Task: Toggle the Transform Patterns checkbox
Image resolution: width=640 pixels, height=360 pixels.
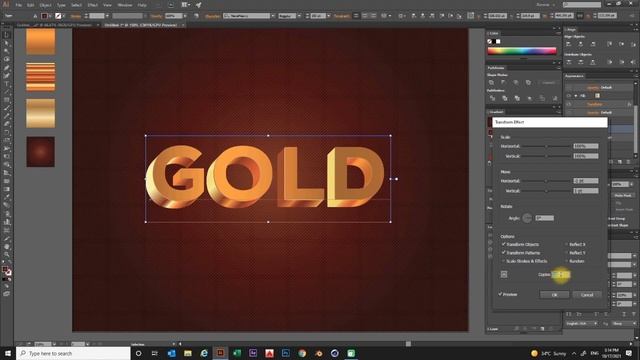Action: pyautogui.click(x=503, y=253)
